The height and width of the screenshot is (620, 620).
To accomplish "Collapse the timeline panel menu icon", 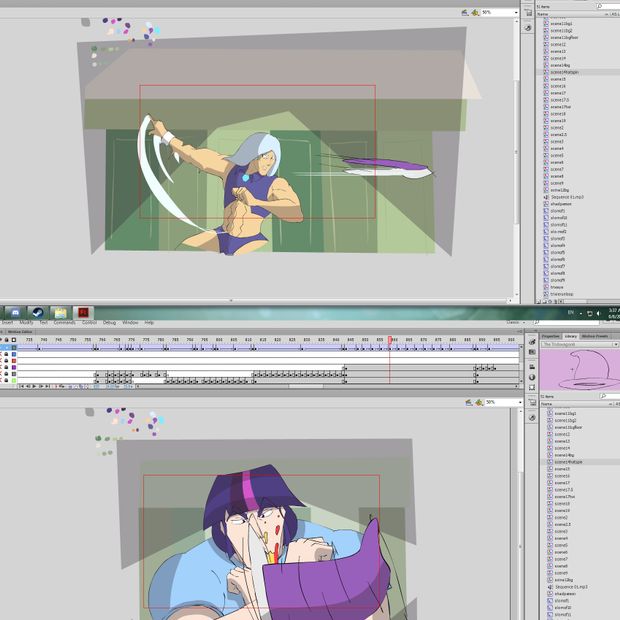I will 520,332.
